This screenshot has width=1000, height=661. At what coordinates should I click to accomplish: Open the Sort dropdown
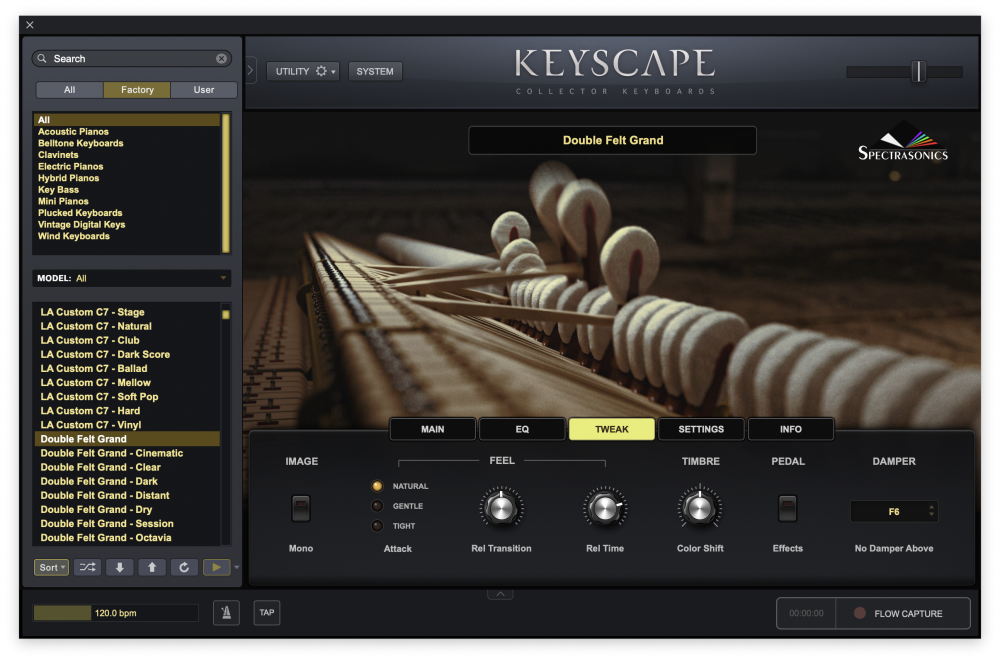click(x=51, y=567)
